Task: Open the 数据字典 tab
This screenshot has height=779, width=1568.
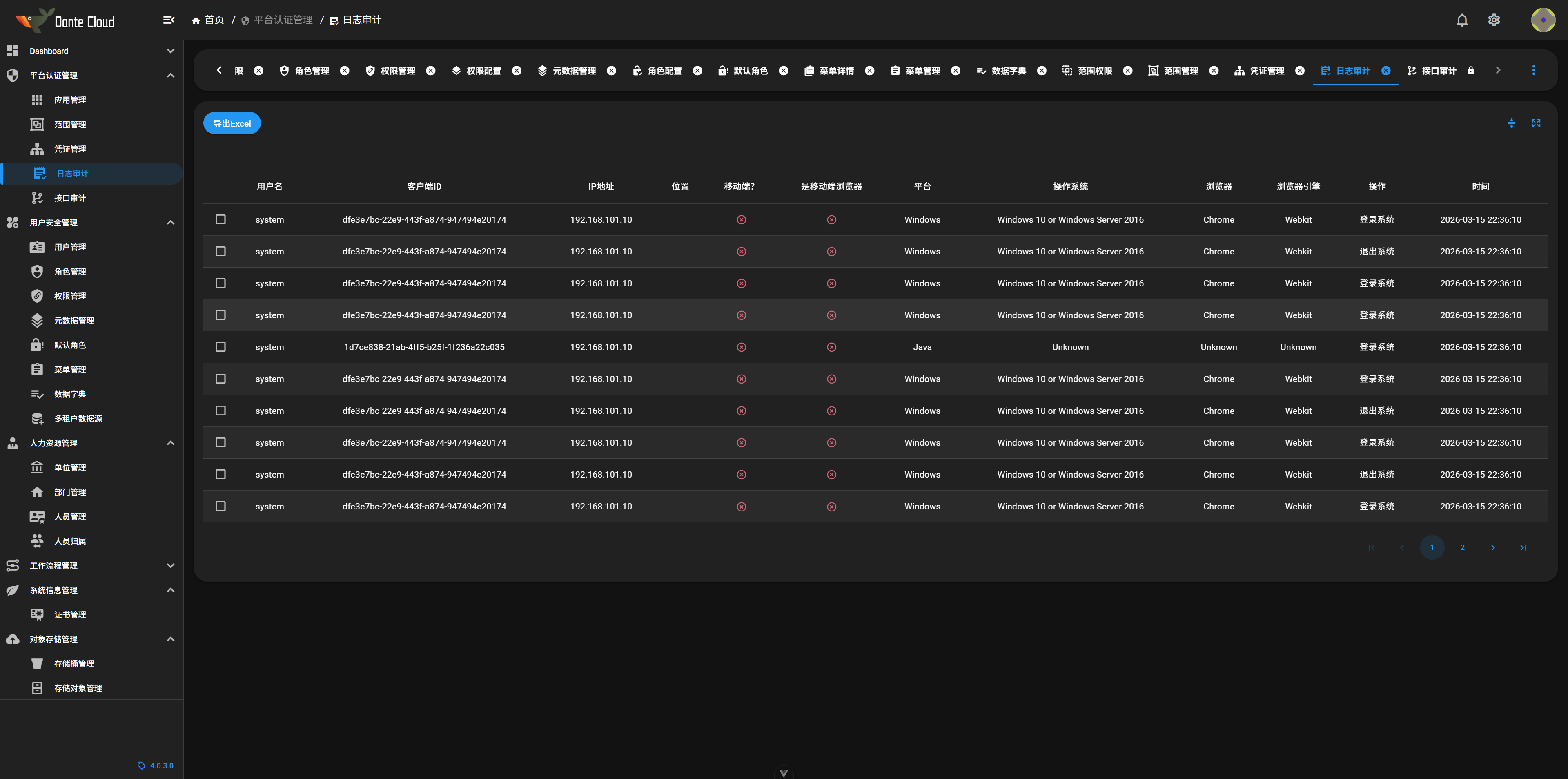Action: pos(1008,71)
